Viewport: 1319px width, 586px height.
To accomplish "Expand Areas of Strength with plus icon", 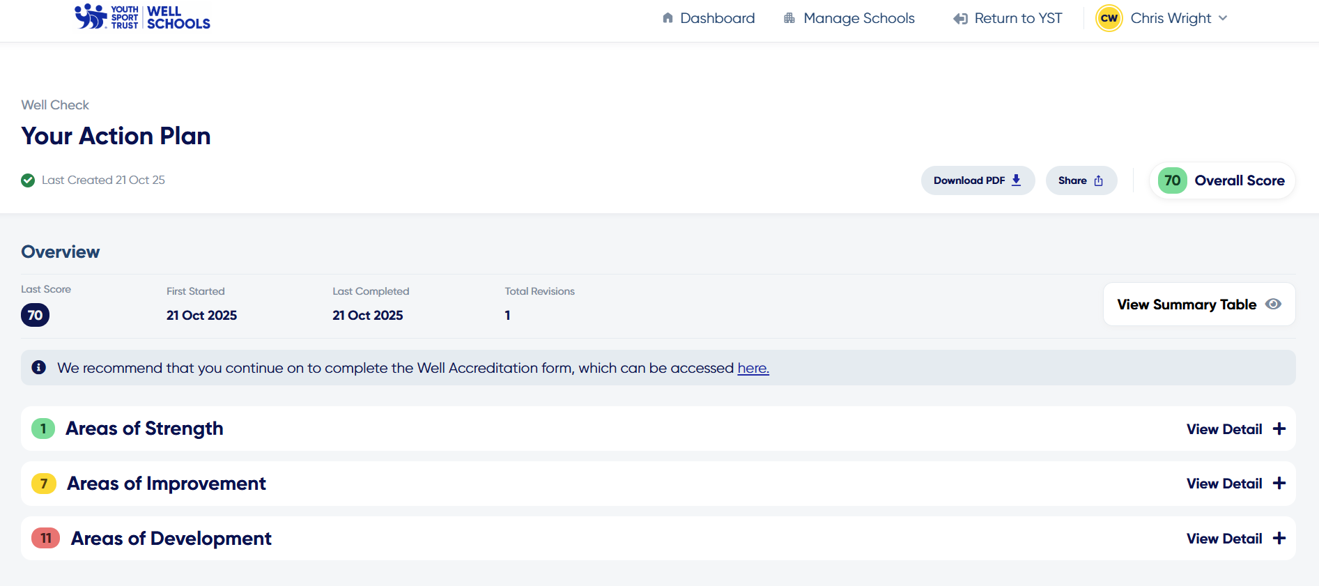I will click(1279, 429).
